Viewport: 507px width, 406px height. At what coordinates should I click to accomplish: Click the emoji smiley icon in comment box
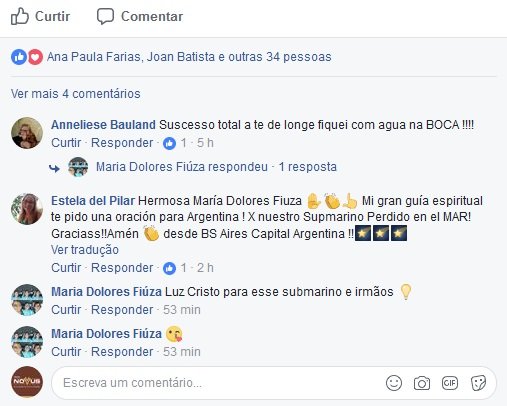point(394,383)
